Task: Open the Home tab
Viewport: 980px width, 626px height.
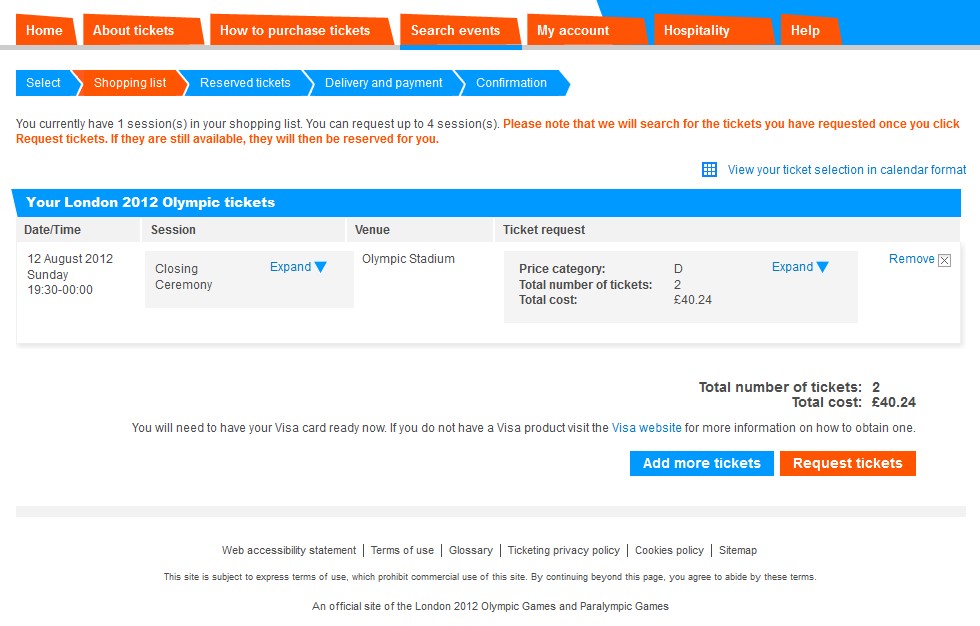Action: (44, 30)
